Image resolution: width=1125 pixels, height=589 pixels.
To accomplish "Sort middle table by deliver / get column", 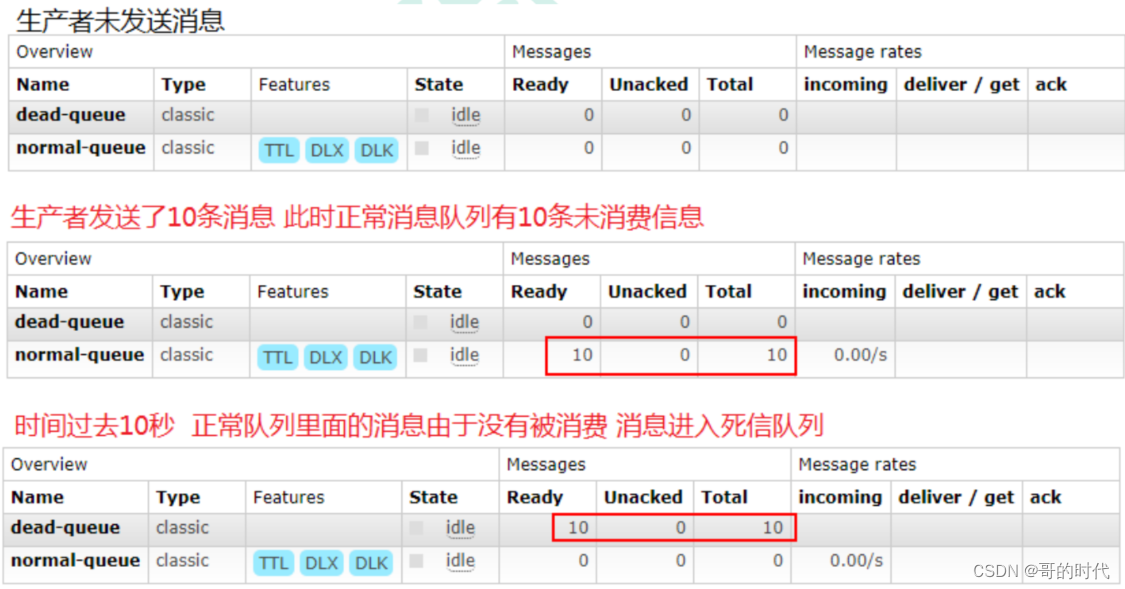I will (x=960, y=291).
